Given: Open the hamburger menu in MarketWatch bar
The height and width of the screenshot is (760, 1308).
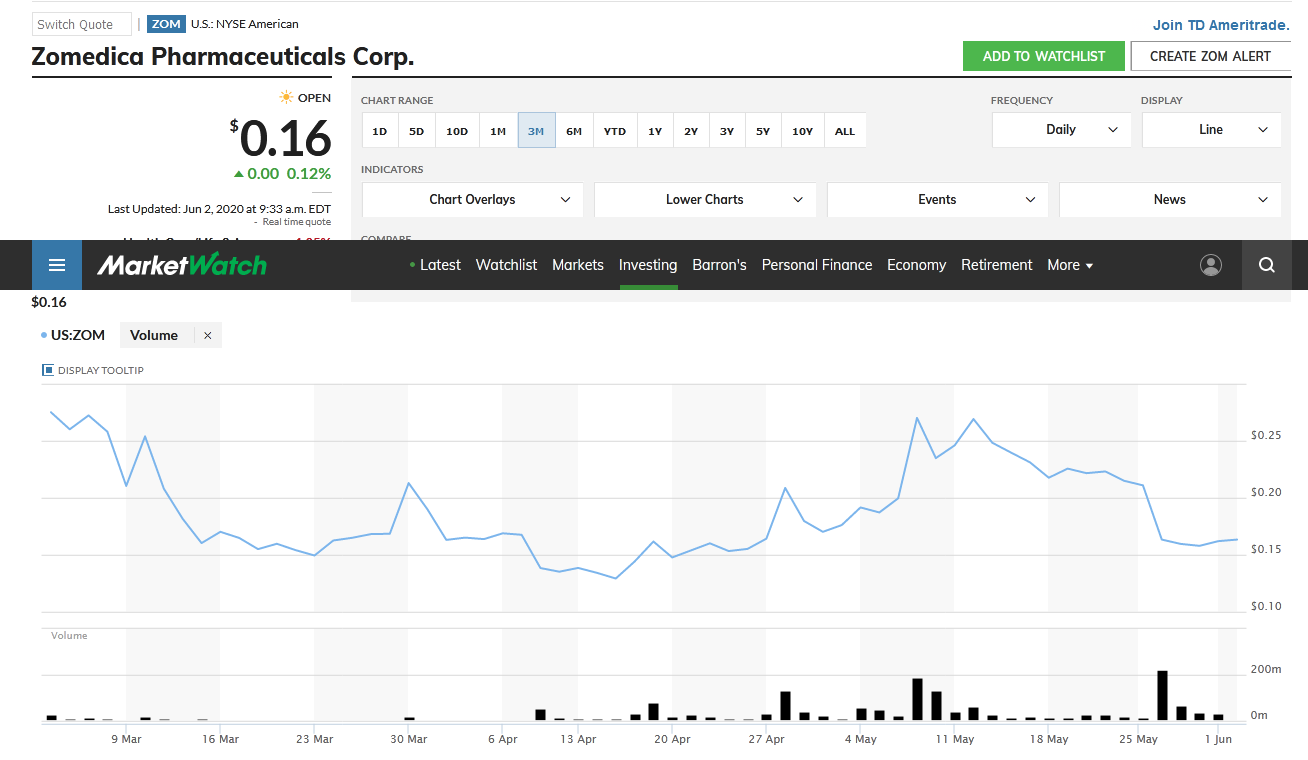Looking at the screenshot, I should (57, 265).
